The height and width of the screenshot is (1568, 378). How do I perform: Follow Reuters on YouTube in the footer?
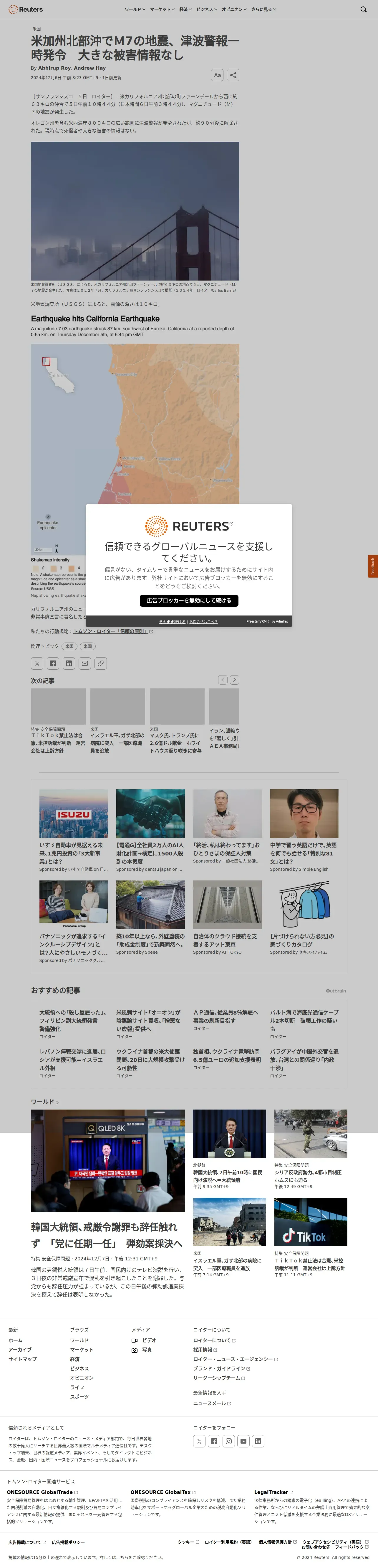(x=243, y=1441)
